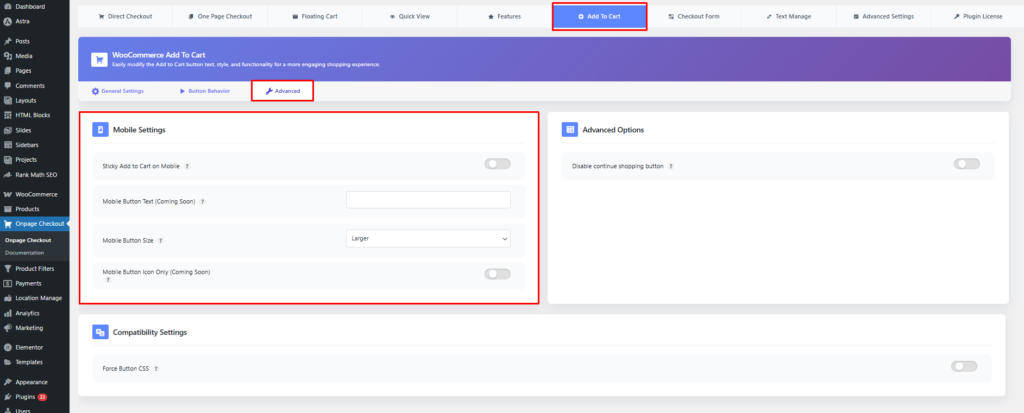Click help icon next to Mobile Button Size
Screen dimensions: 1024x413
[x=161, y=240]
